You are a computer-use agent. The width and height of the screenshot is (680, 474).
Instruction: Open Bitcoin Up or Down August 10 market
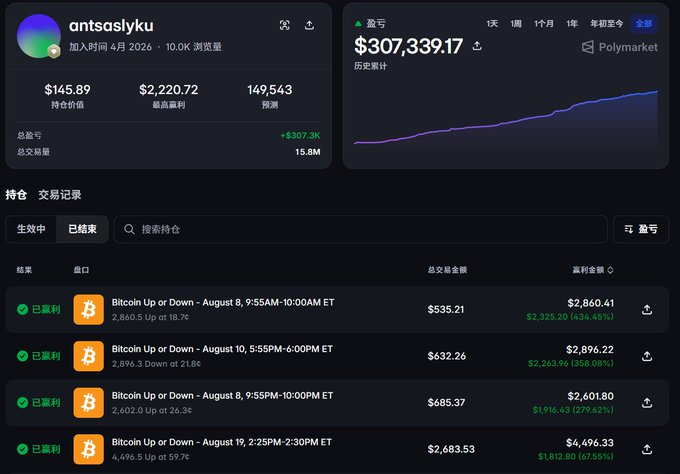pyautogui.click(x=222, y=349)
